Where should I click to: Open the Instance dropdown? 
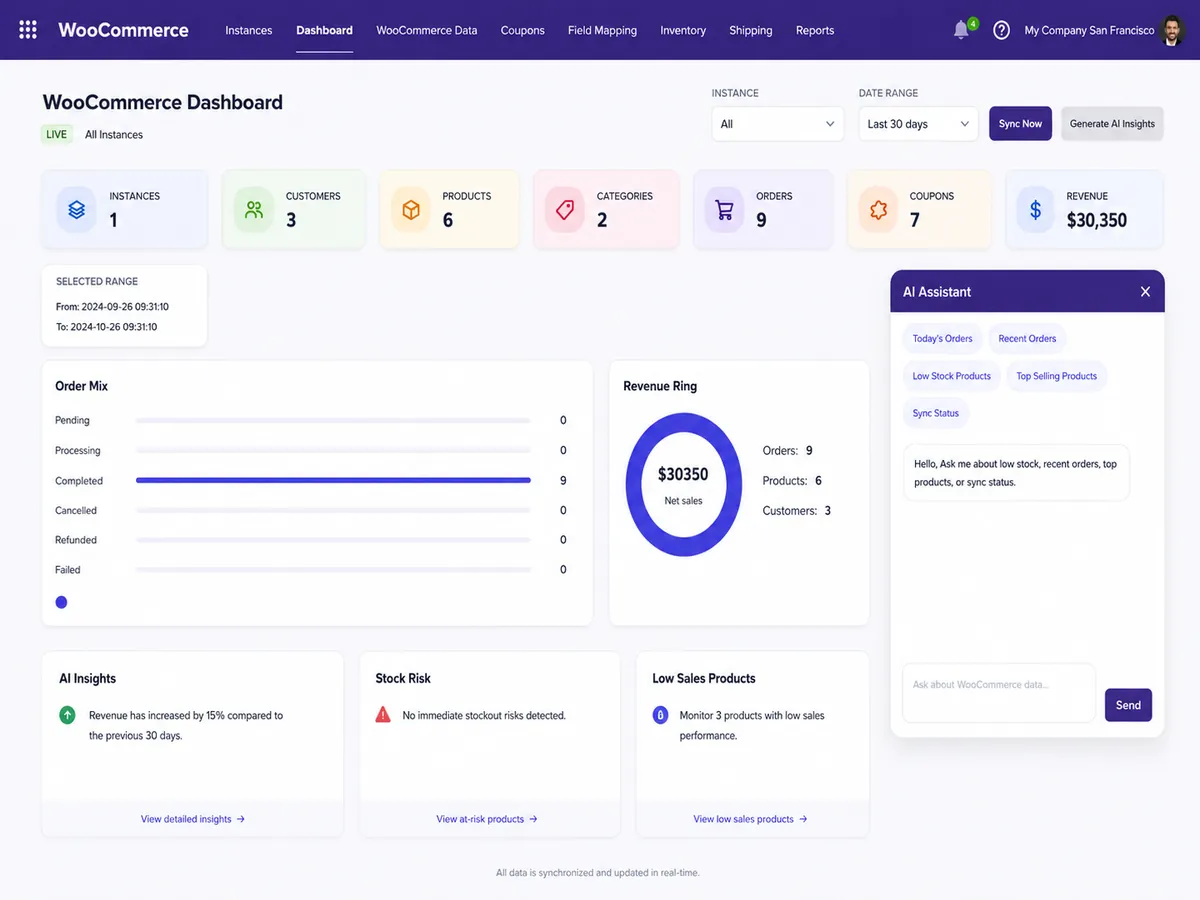[777, 124]
